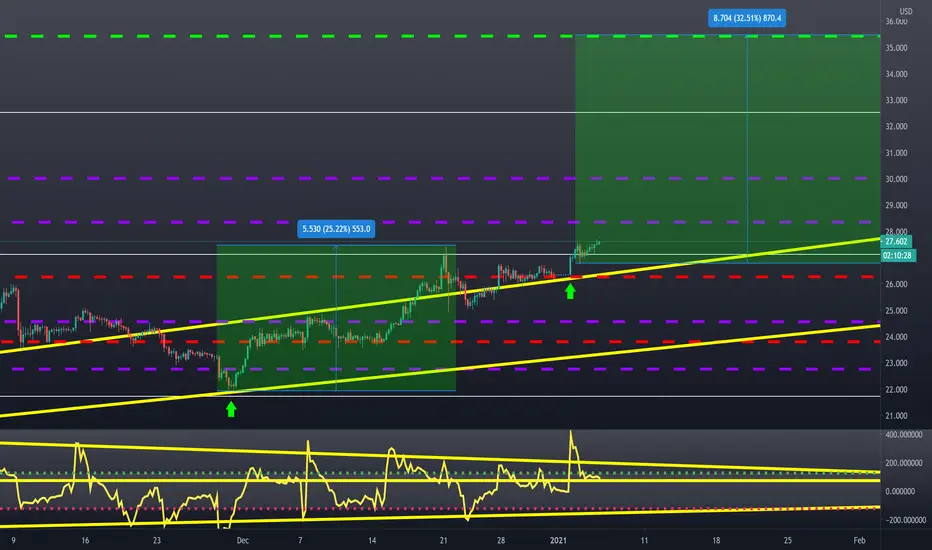The image size is (932, 550).
Task: Click the 28 date label on time axis
Action: coord(501,540)
